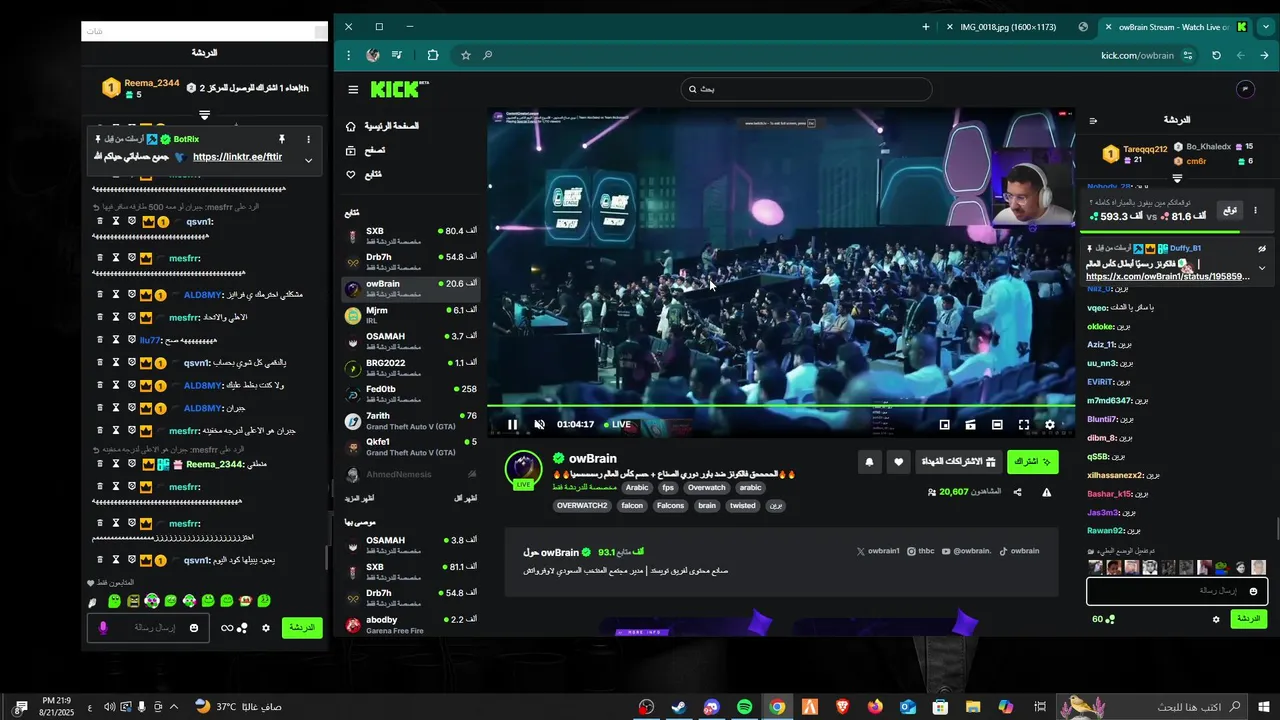The width and height of the screenshot is (1280, 720).
Task: Click the Windows Start button
Action: (1265, 707)
